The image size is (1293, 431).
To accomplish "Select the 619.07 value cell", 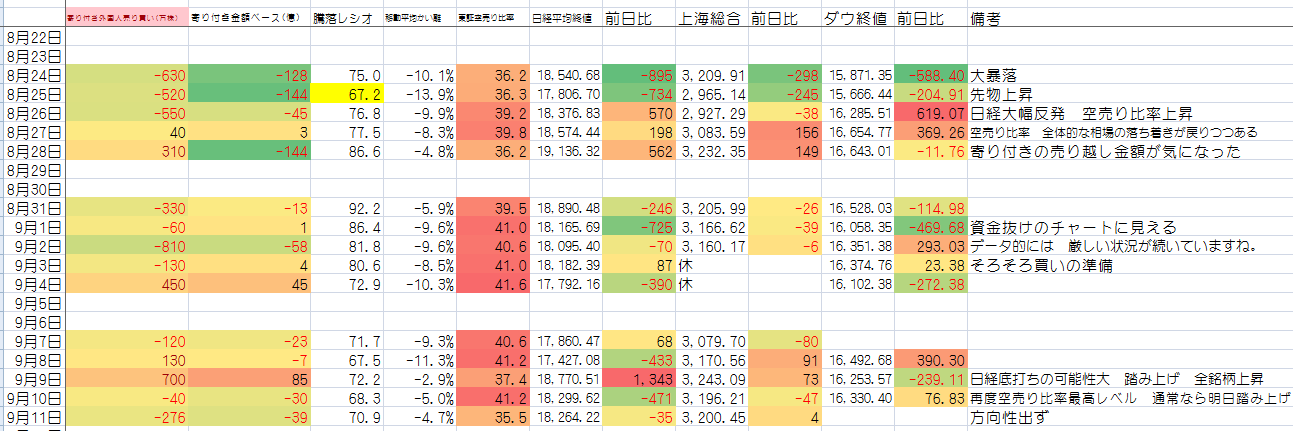I will point(931,113).
